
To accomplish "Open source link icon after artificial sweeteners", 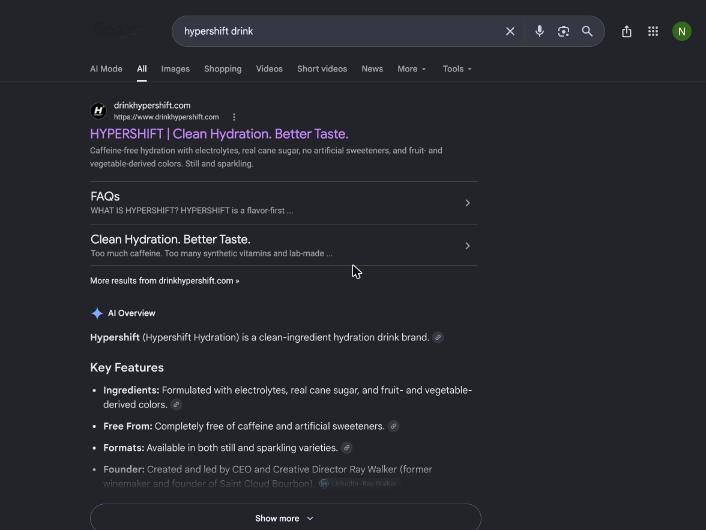I will (x=393, y=426).
